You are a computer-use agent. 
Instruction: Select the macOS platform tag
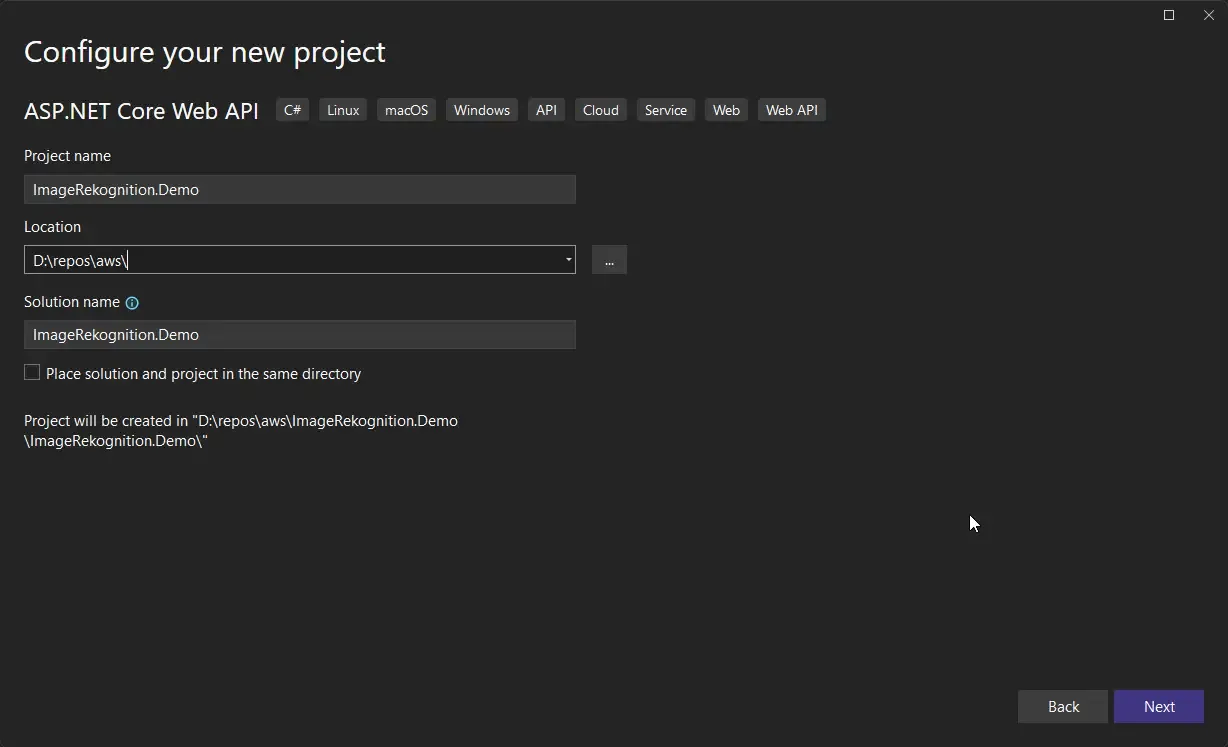coord(406,110)
